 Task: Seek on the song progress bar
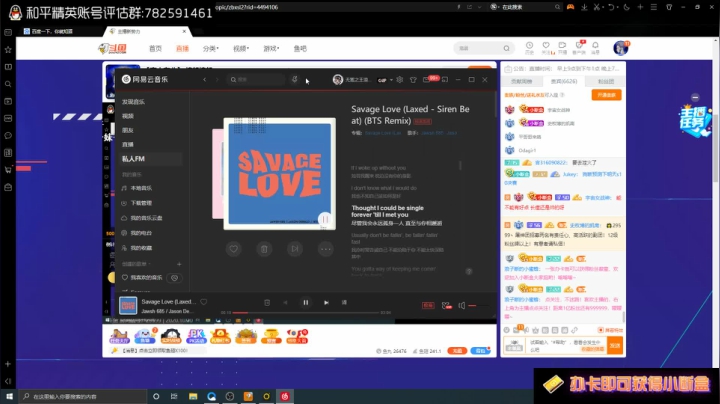306,313
